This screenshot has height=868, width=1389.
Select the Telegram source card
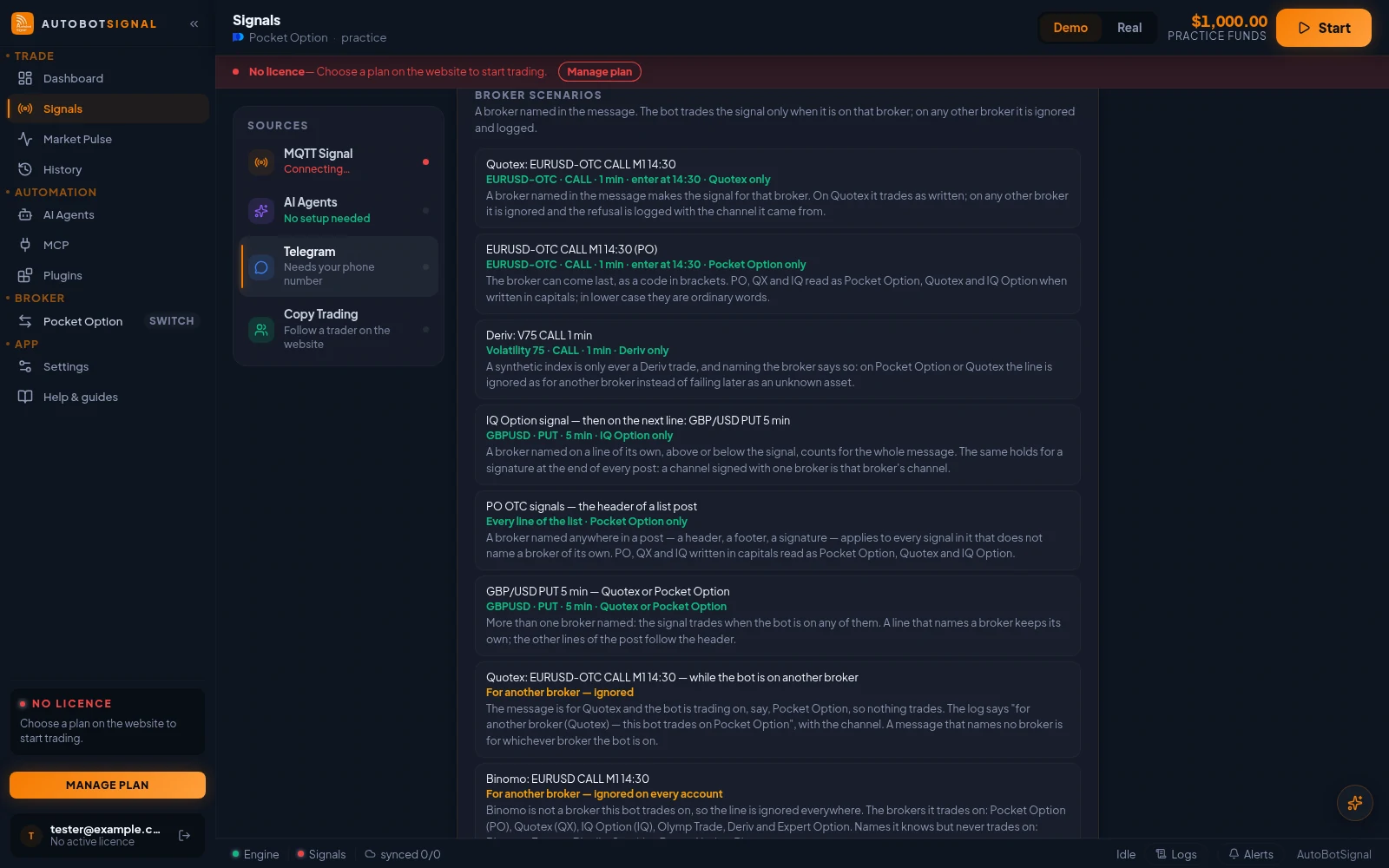click(x=339, y=266)
